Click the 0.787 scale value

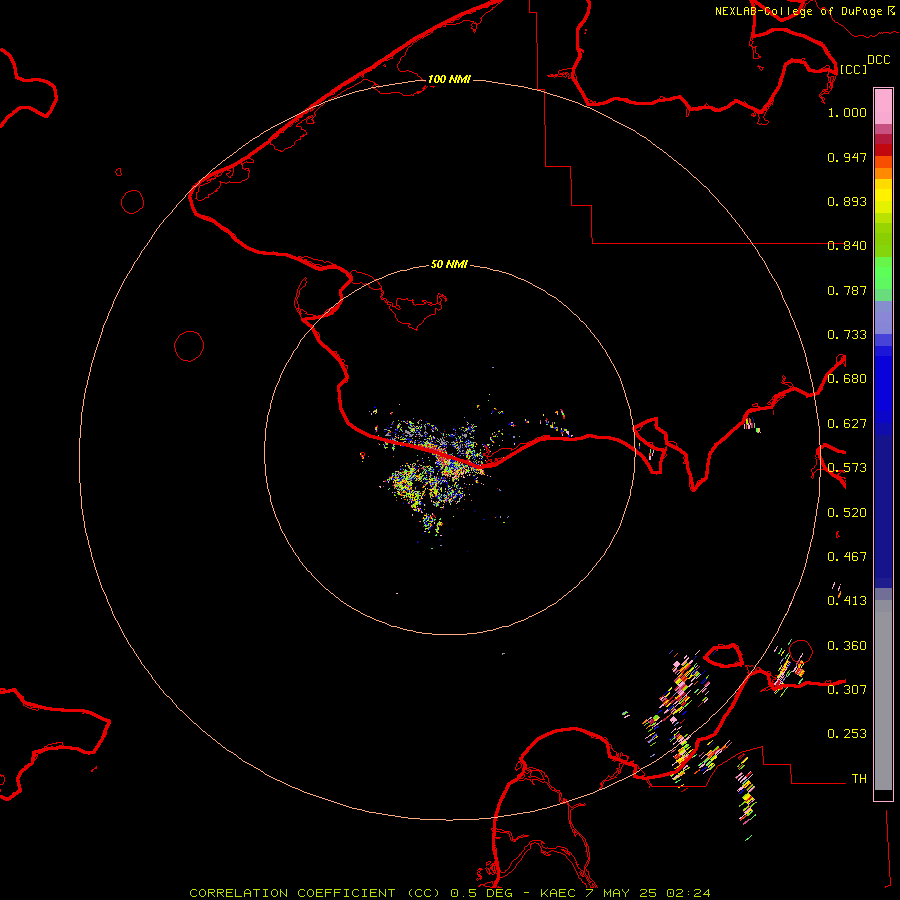tap(847, 290)
